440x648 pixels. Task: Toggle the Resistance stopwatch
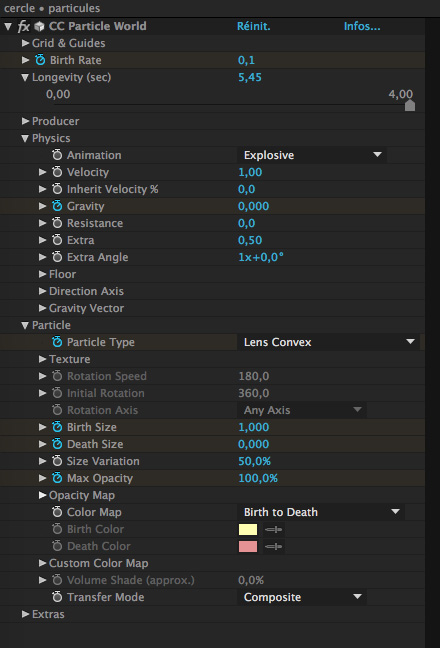[57, 223]
